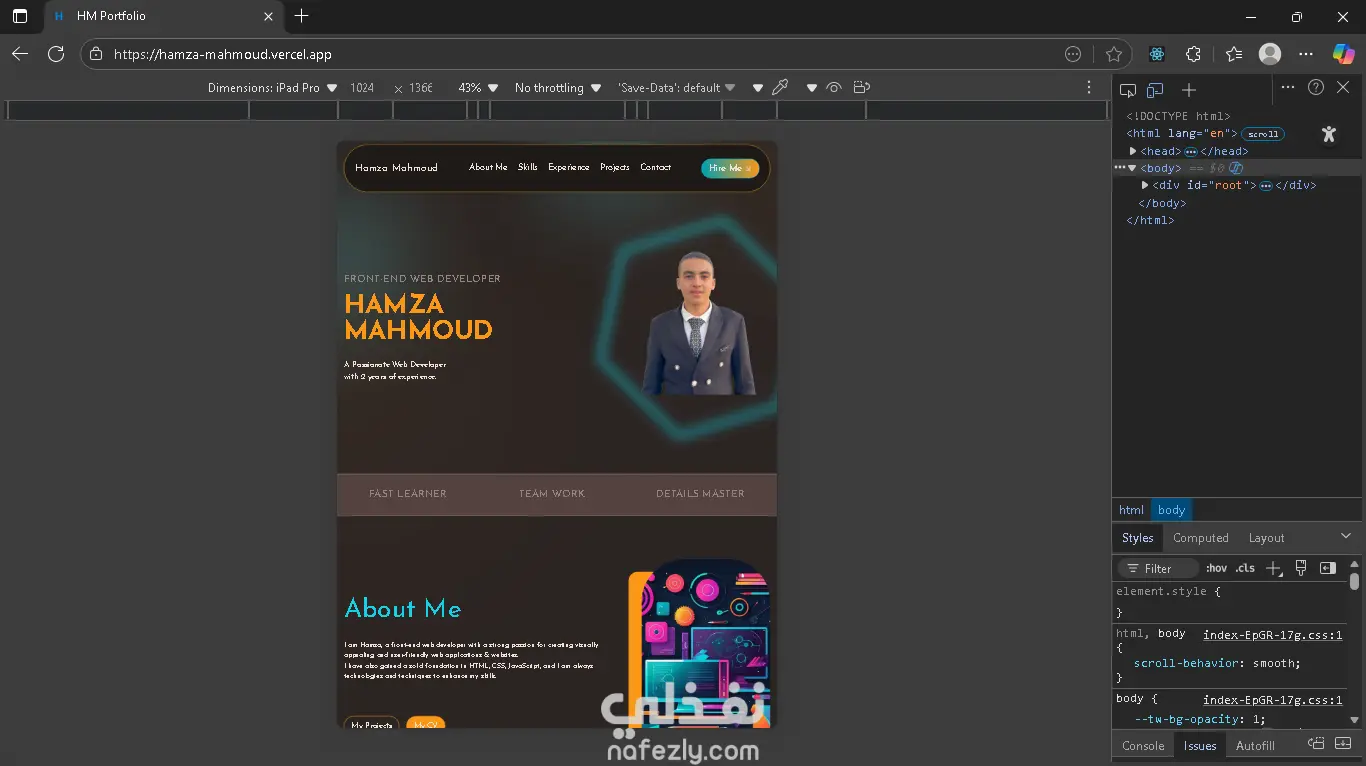
Task: Toggle the eye emulation preview icon
Action: pos(834,88)
